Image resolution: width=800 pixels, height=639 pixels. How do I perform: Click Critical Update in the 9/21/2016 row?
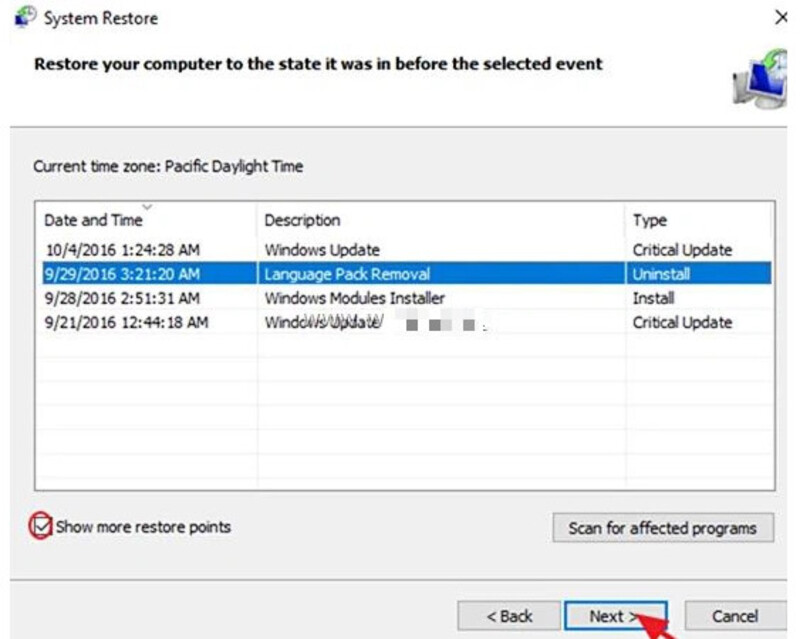[x=682, y=323]
